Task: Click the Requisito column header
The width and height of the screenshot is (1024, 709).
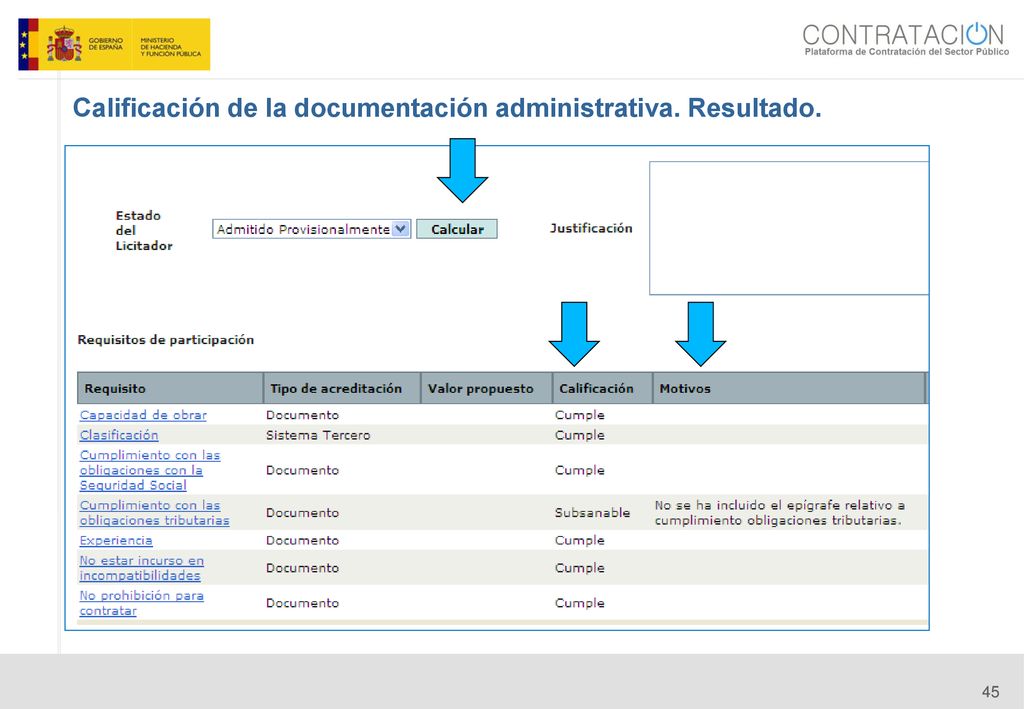Action: click(170, 388)
